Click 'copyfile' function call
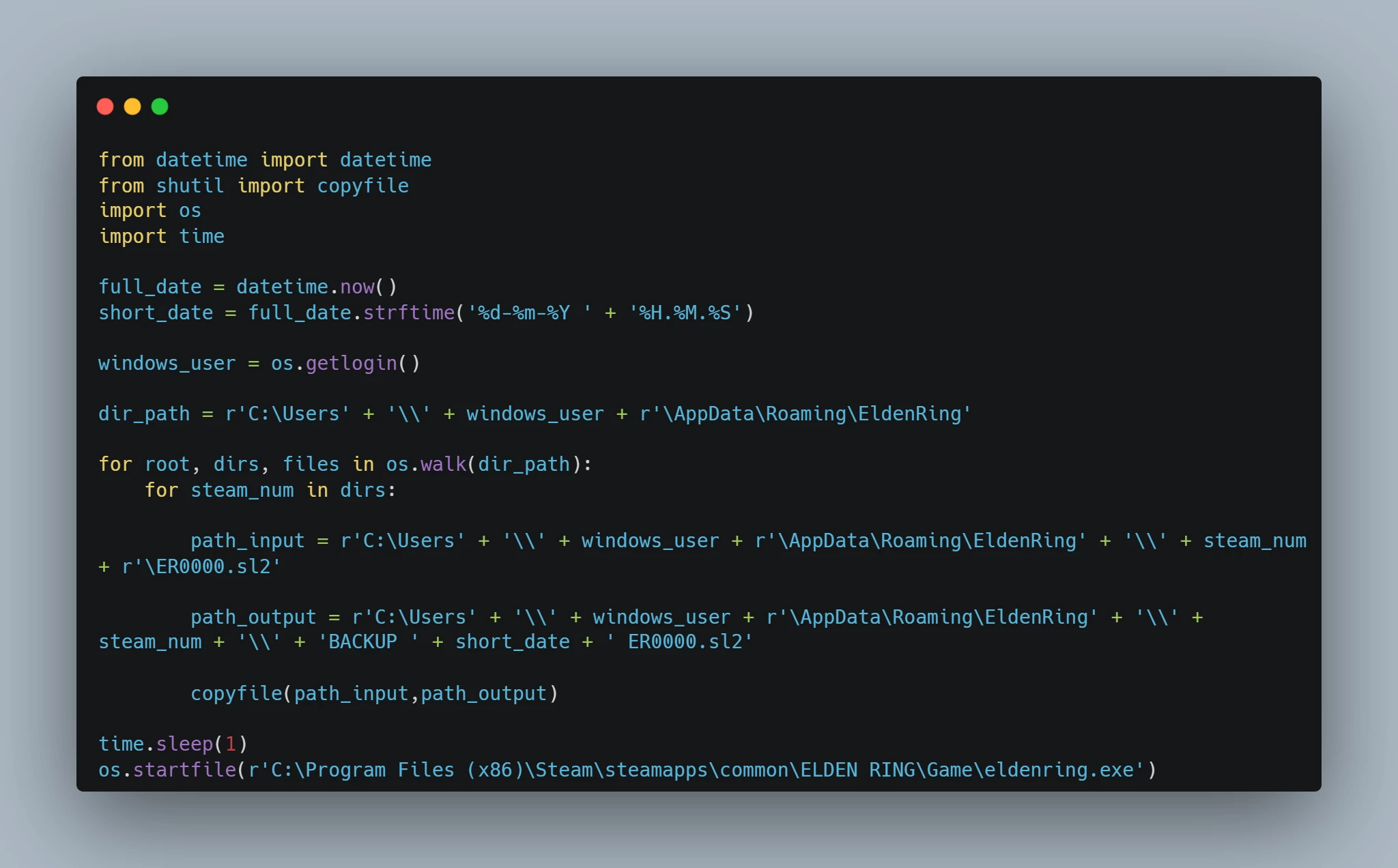This screenshot has width=1398, height=868. tap(236, 693)
